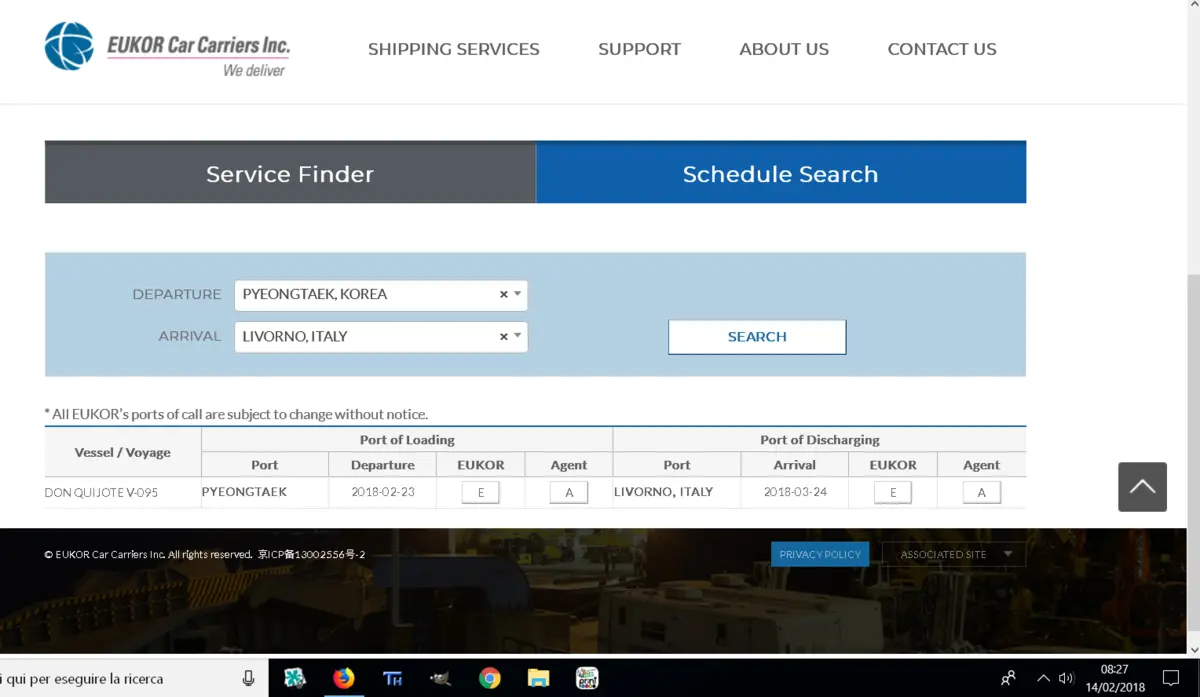Click the Arrival column header

[795, 465]
